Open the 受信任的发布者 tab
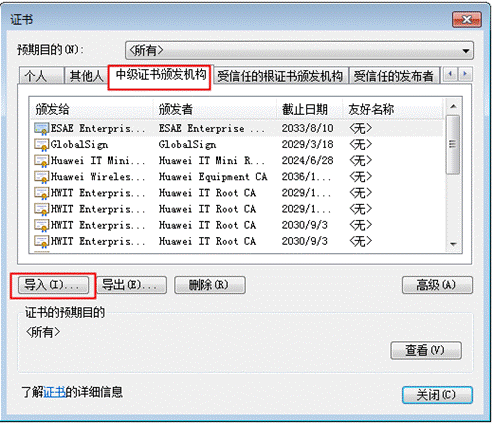The width and height of the screenshot is (493, 424). click(x=393, y=76)
